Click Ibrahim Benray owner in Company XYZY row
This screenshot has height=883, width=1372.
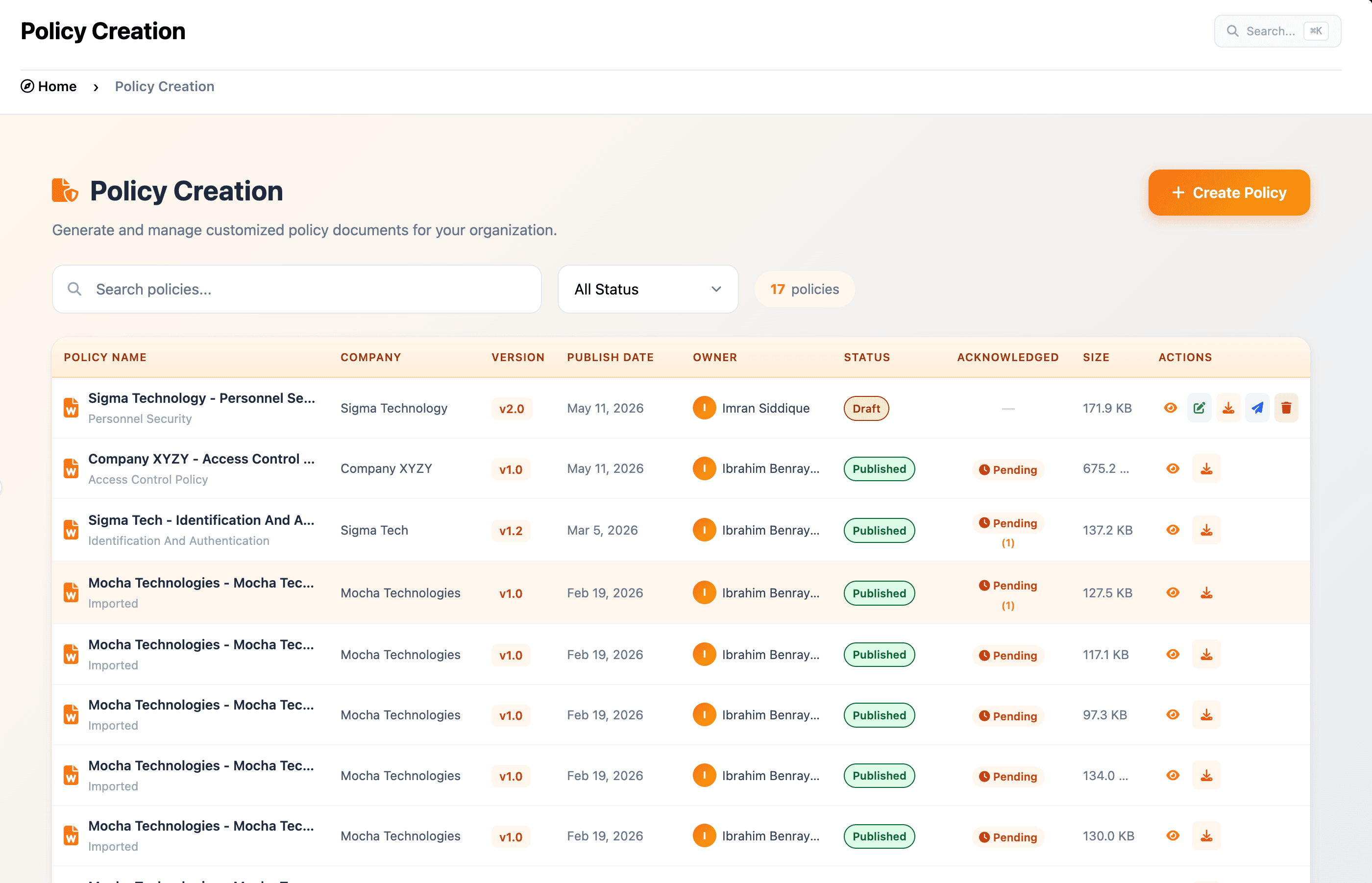pyautogui.click(x=770, y=468)
